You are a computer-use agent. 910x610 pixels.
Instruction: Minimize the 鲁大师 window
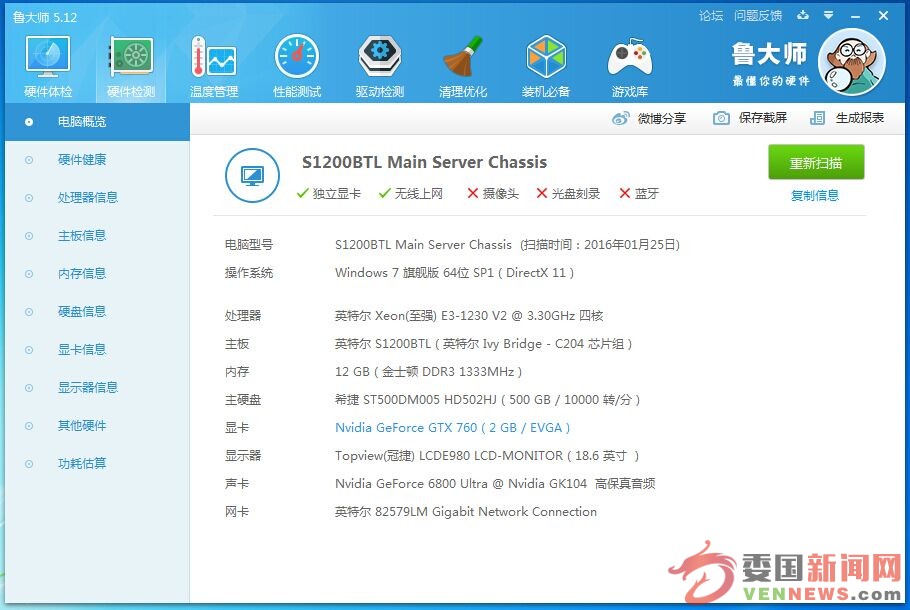(855, 16)
